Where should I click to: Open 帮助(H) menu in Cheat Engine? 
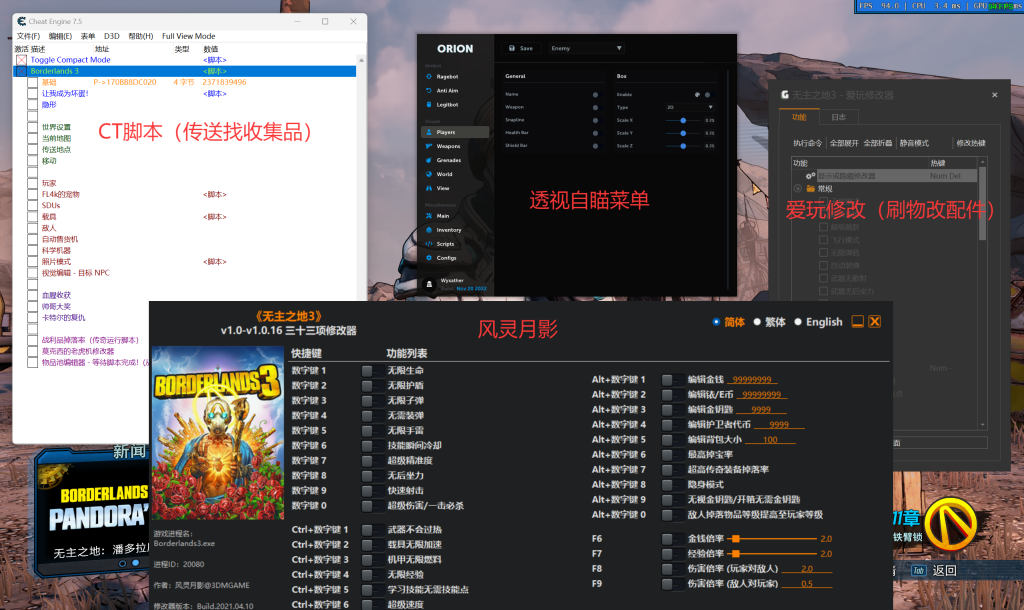(140, 36)
